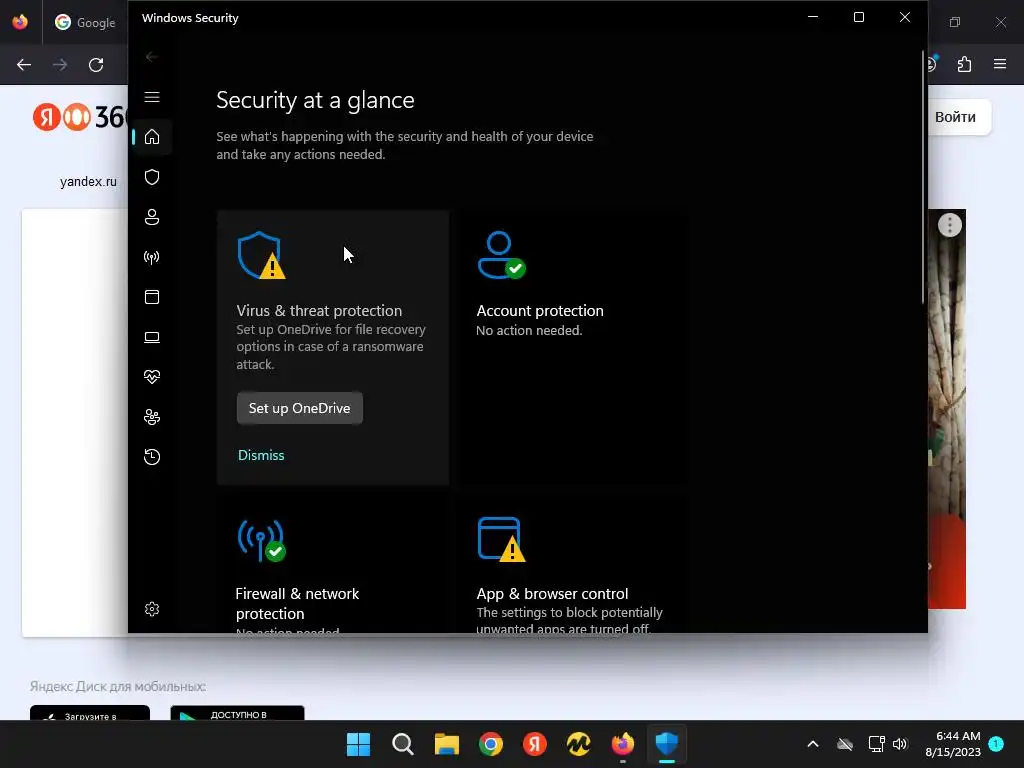The image size is (1024, 768).
Task: Open Account protection heading
Action: pyautogui.click(x=539, y=311)
